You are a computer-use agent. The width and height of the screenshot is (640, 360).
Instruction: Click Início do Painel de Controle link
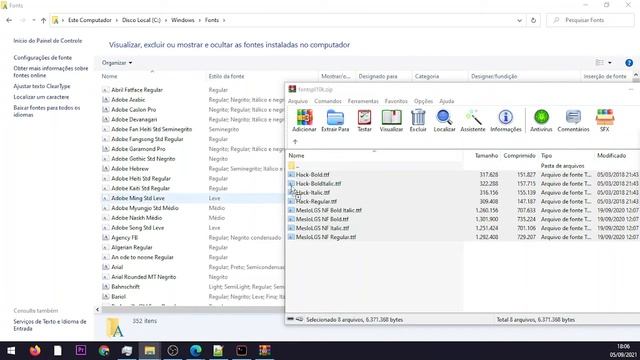(x=48, y=41)
